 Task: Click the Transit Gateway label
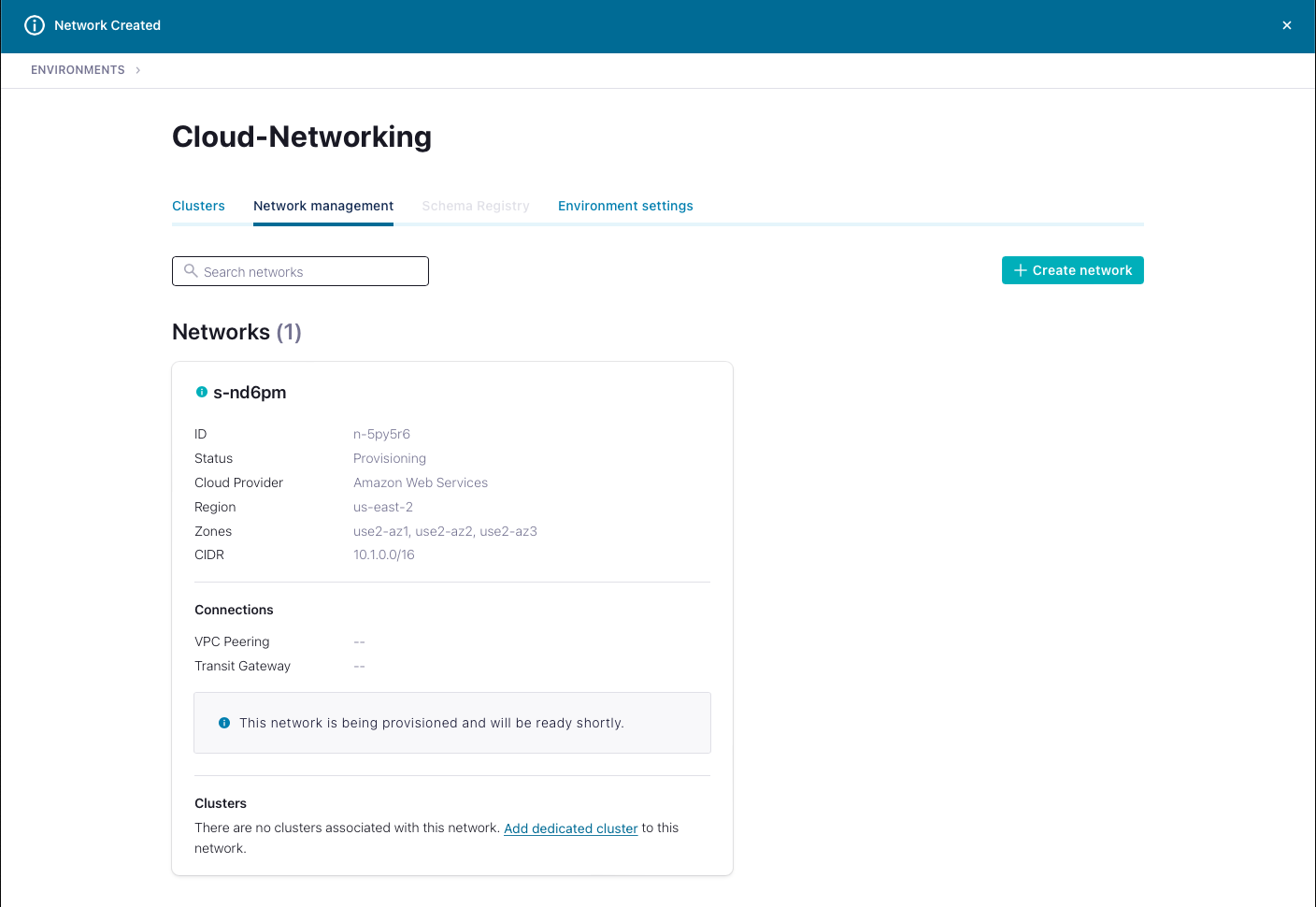242,666
